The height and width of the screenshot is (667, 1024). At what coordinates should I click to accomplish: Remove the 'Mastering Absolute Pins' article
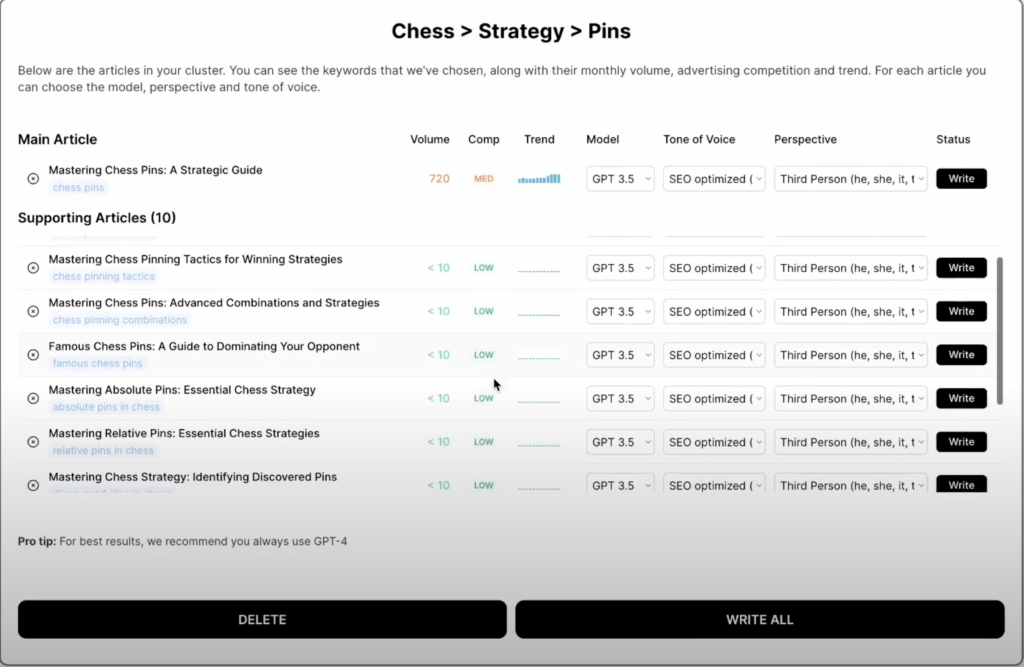pyautogui.click(x=33, y=398)
